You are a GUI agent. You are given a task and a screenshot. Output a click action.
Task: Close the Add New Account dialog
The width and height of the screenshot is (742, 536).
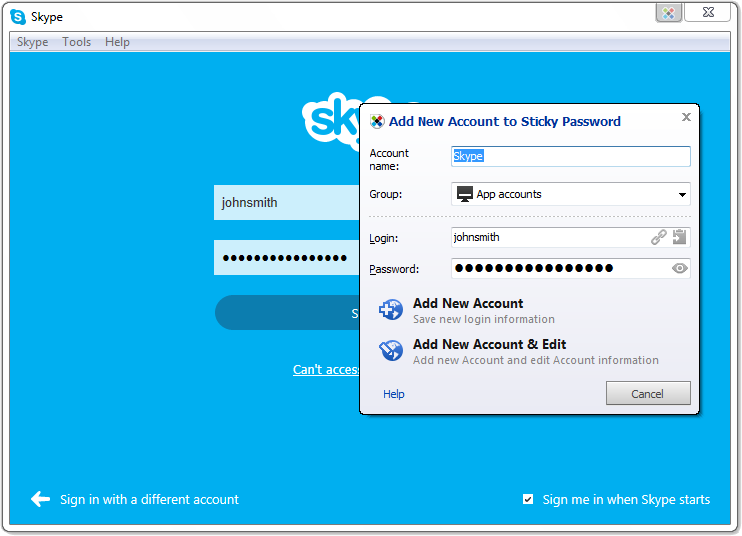[x=686, y=117]
